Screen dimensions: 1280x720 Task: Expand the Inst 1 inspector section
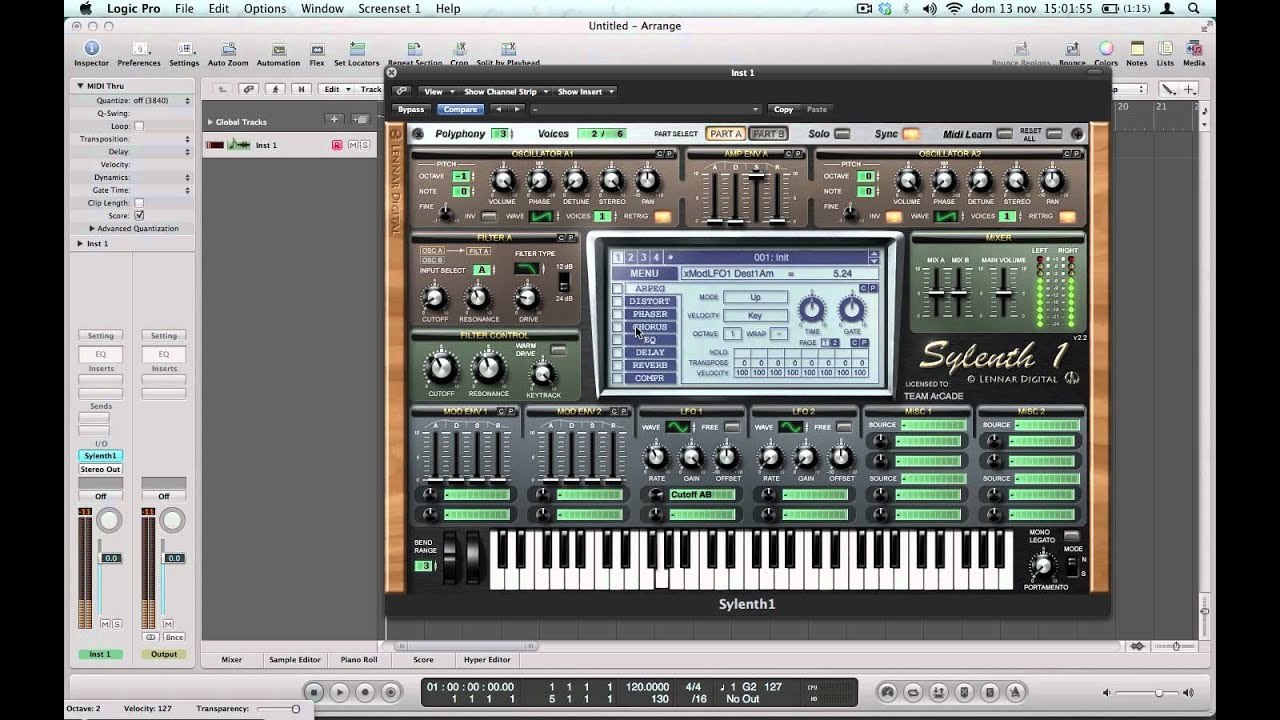click(80, 243)
